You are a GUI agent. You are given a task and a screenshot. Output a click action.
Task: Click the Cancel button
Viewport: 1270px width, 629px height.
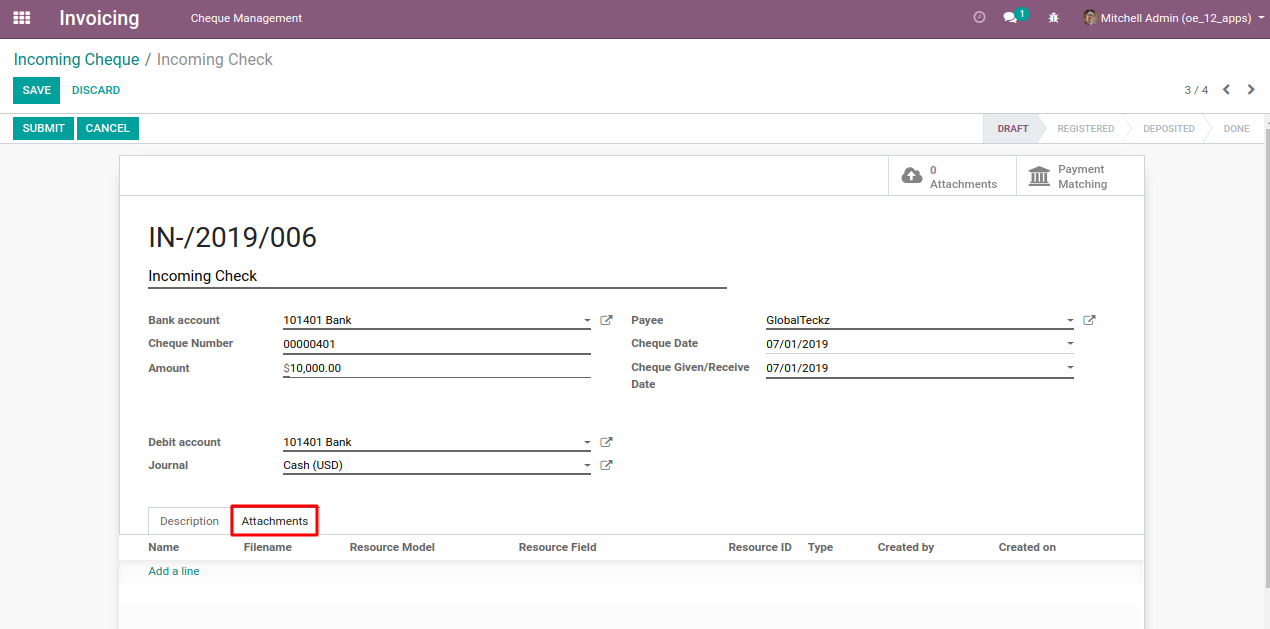click(108, 128)
